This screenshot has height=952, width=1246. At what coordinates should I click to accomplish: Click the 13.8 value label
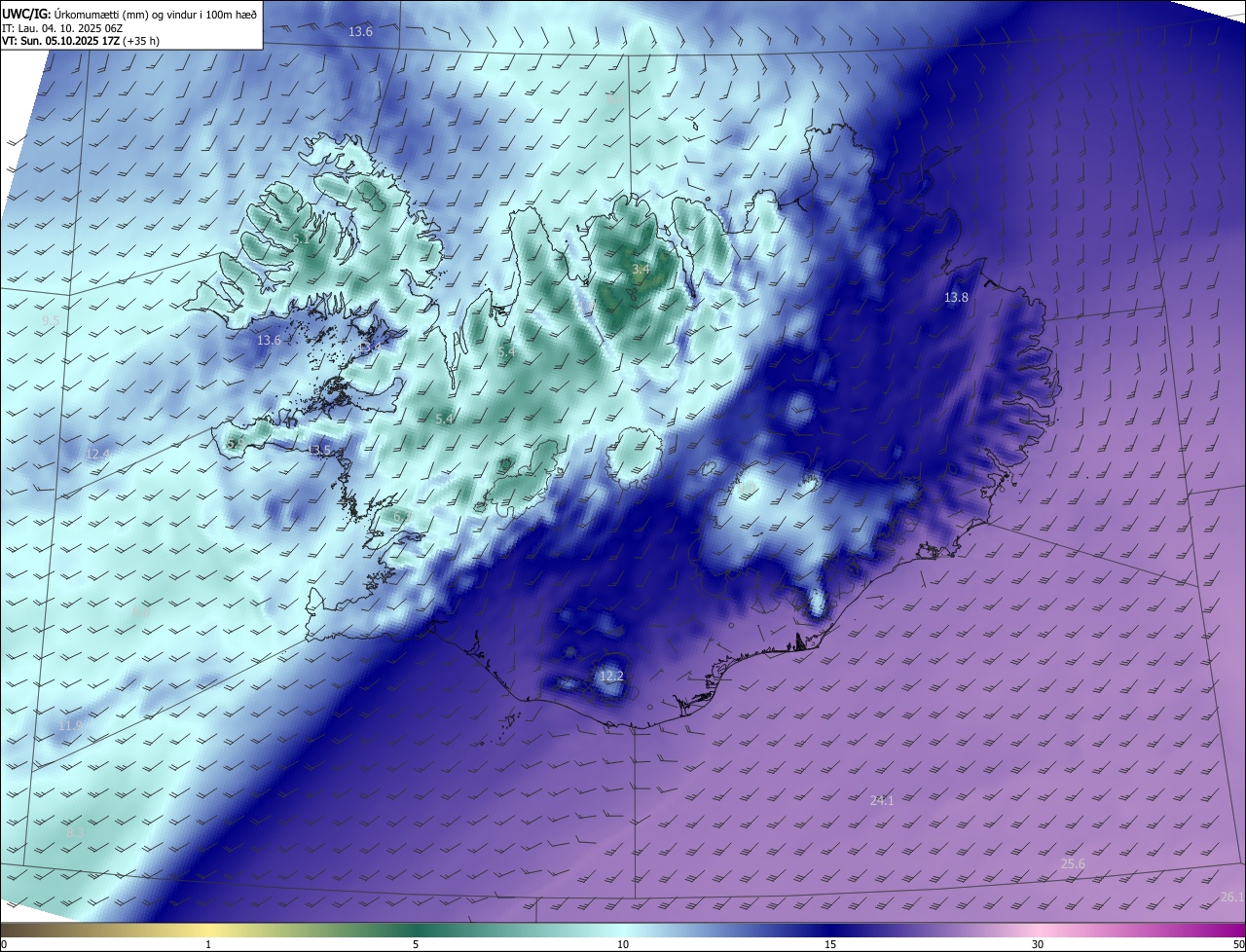click(x=956, y=297)
